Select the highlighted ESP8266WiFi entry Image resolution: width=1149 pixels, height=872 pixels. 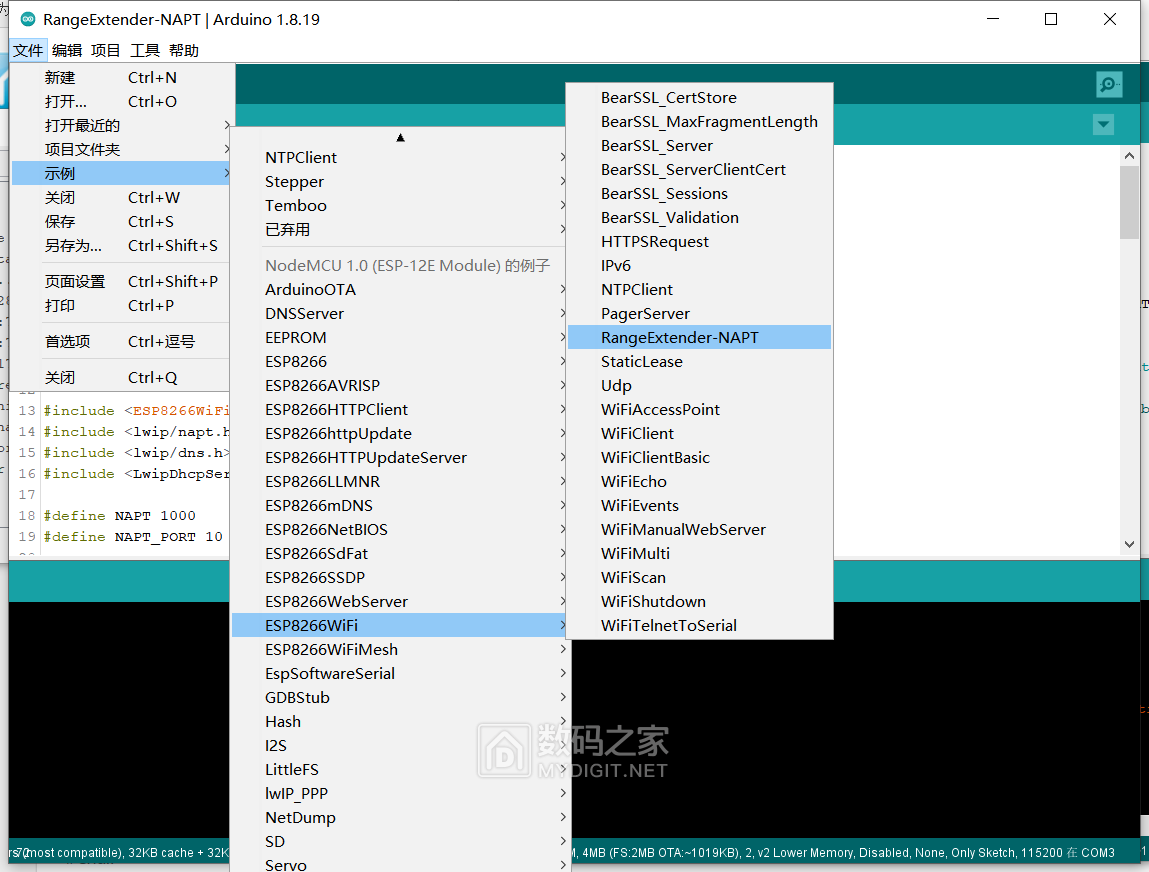click(x=400, y=626)
